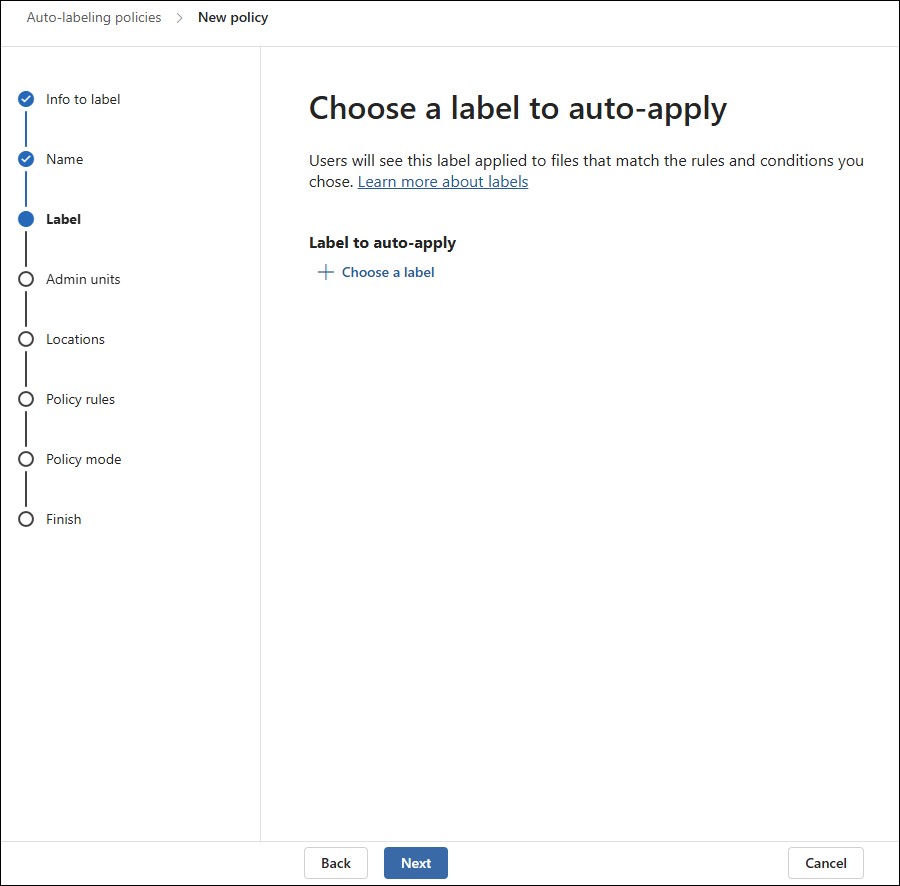Click the empty step circle for Finish
This screenshot has height=886, width=900.
point(26,519)
